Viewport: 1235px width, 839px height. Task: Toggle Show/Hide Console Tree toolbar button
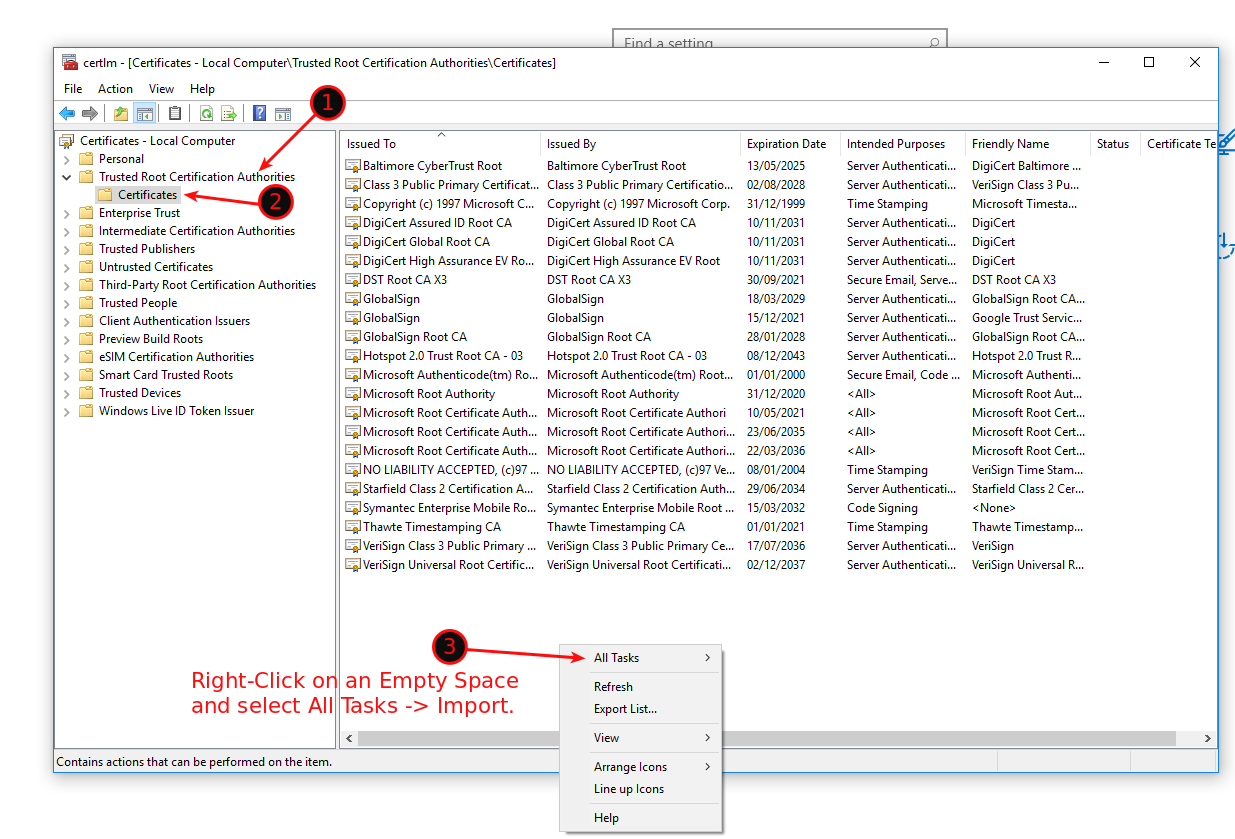(x=145, y=114)
